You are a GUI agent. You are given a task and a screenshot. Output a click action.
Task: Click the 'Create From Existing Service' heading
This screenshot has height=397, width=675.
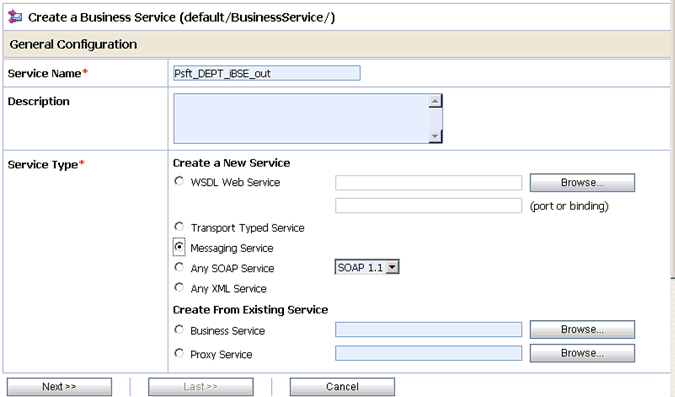point(251,310)
